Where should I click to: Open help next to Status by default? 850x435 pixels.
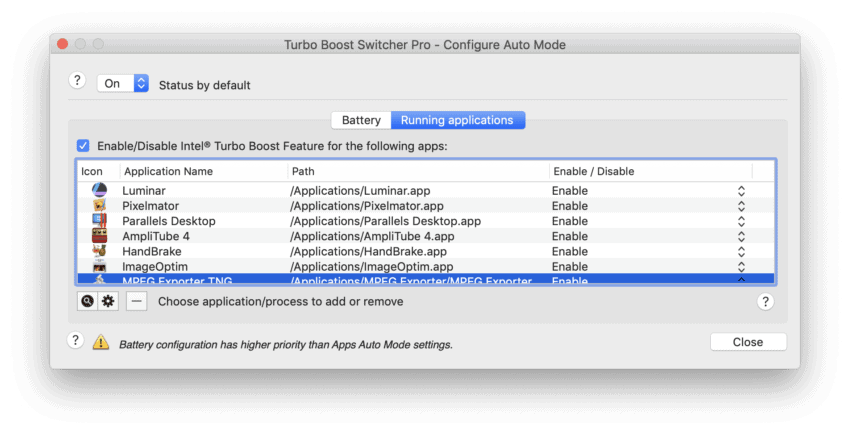(x=77, y=80)
